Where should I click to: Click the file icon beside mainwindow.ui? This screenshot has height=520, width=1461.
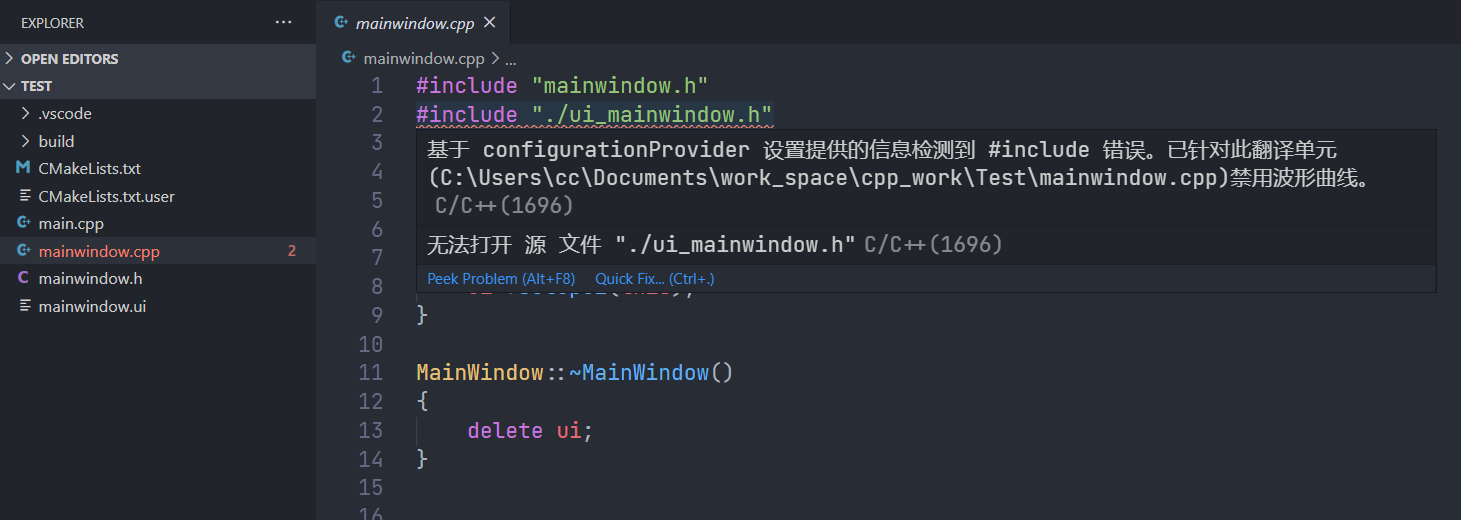(x=24, y=306)
